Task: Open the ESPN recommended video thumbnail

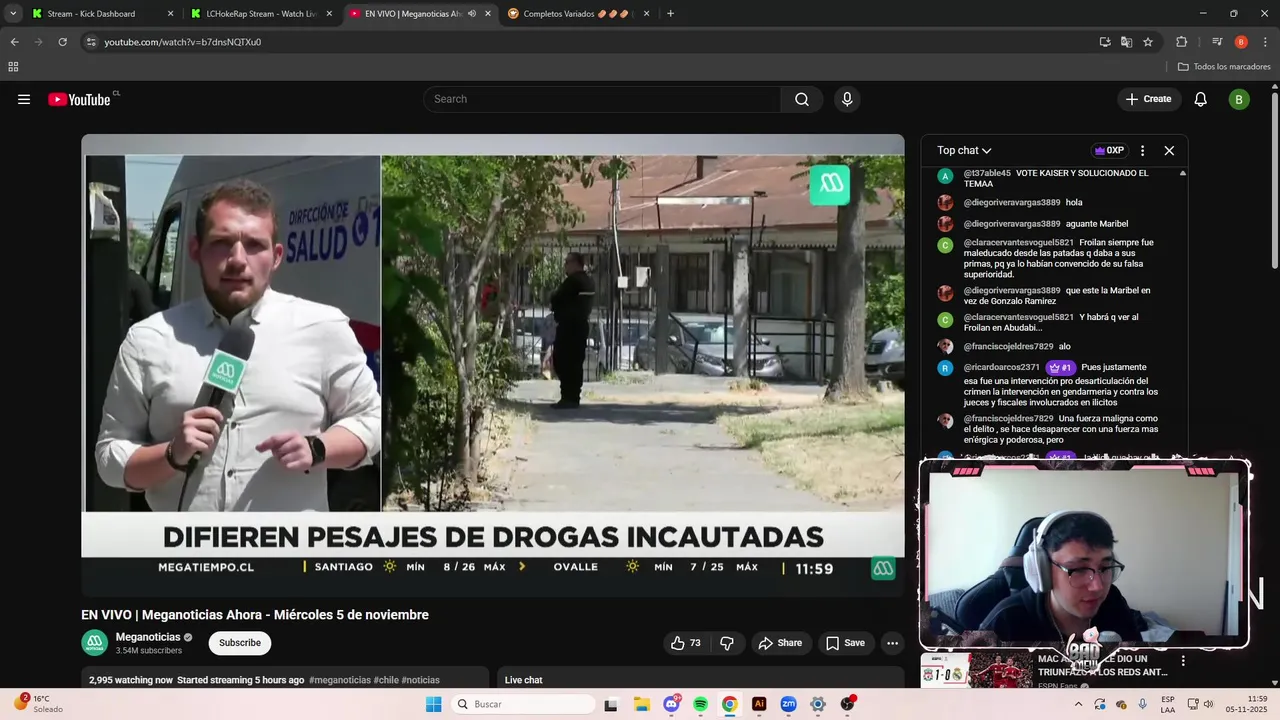Action: (x=977, y=671)
